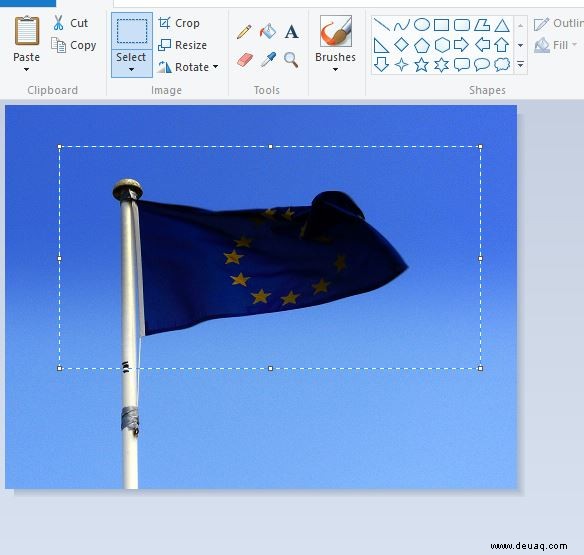Choose the Down arrow shape
This screenshot has width=584, height=555.
pos(381,64)
